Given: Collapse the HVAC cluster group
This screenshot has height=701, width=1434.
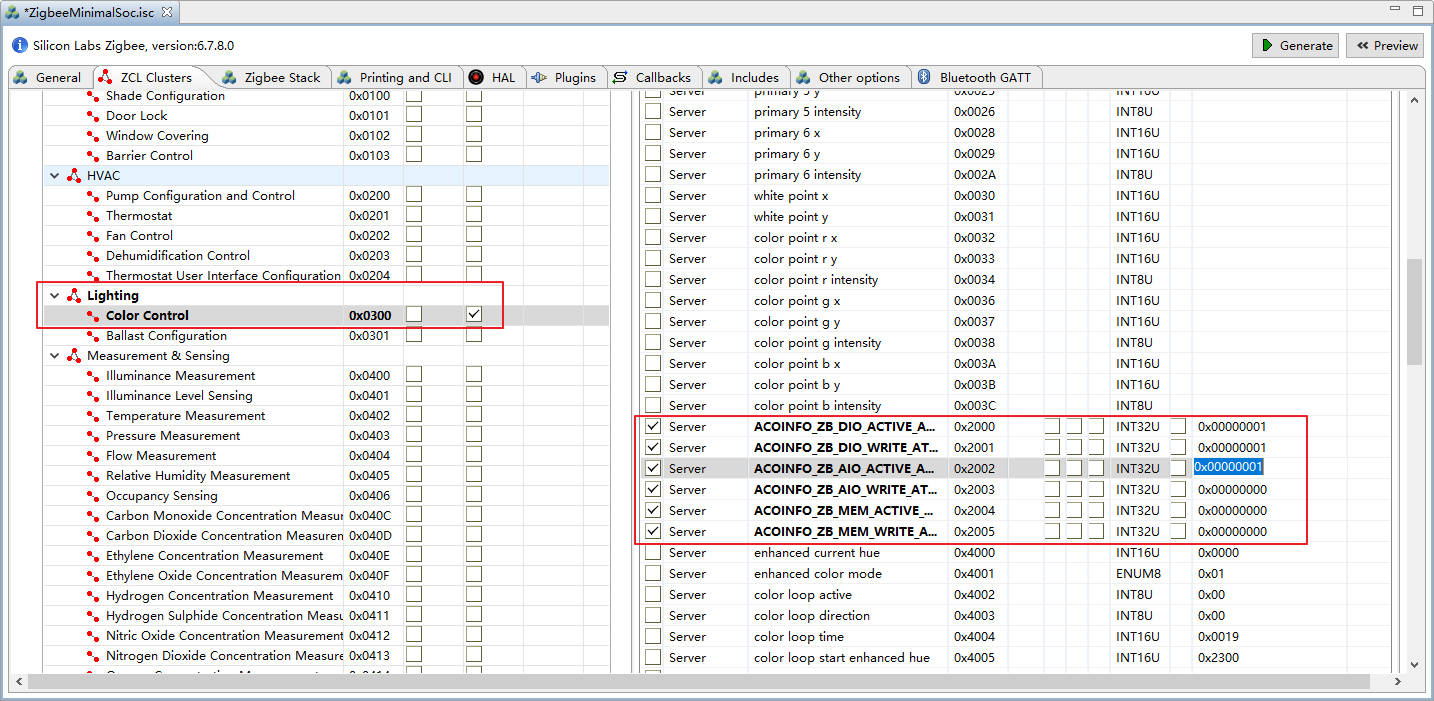Looking at the screenshot, I should tap(55, 176).
